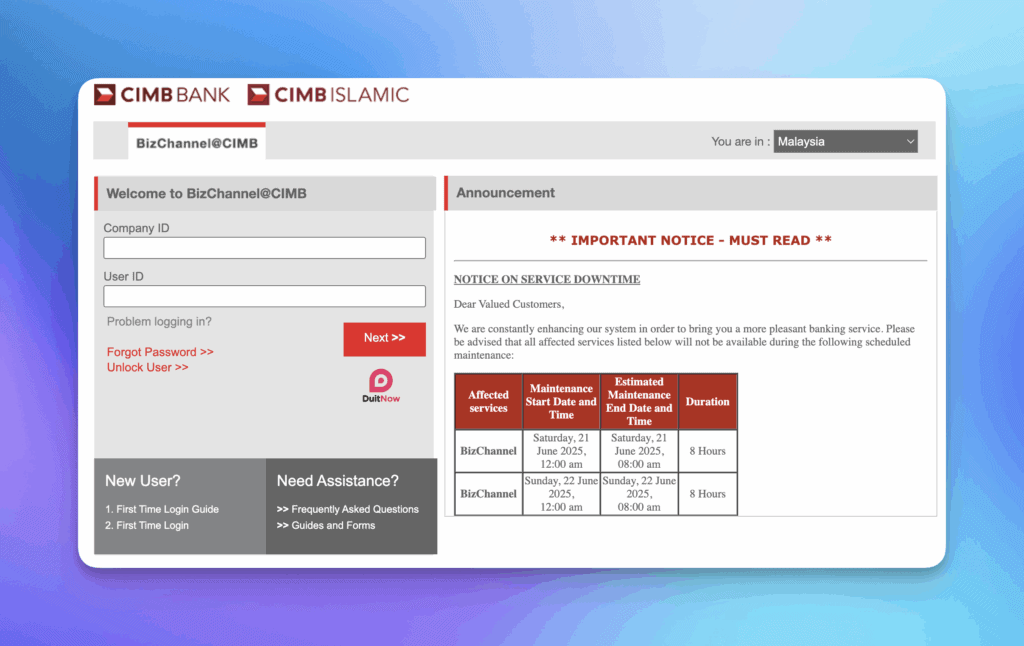Click the New User? heading
The width and height of the screenshot is (1024, 646).
[x=142, y=481]
